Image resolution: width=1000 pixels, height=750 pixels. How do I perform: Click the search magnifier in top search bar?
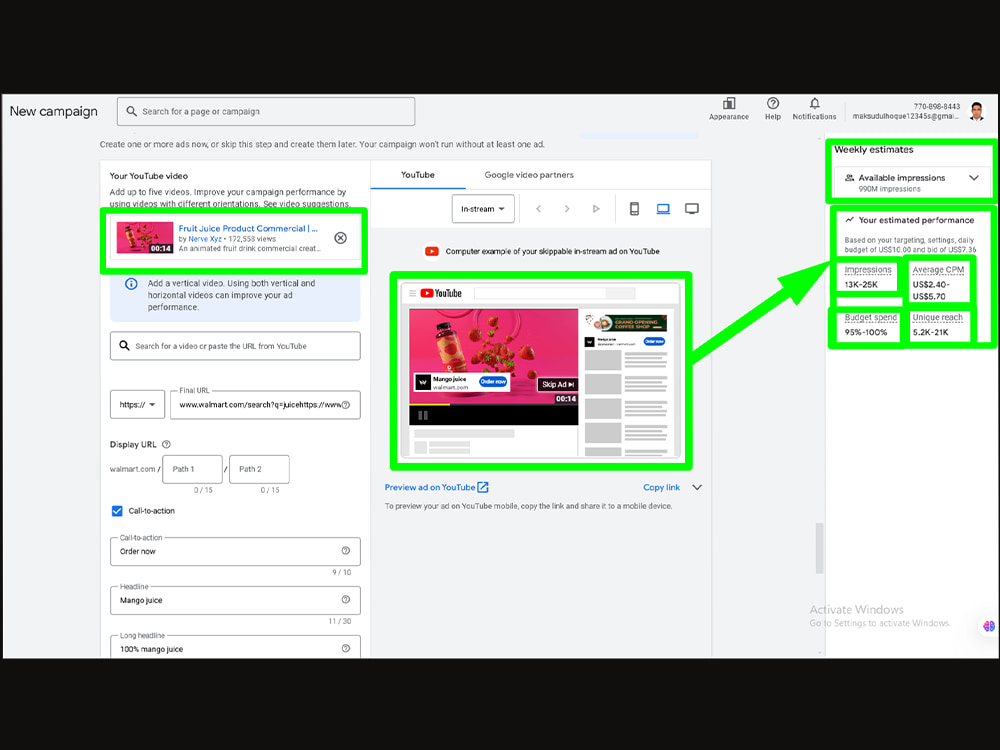(131, 111)
